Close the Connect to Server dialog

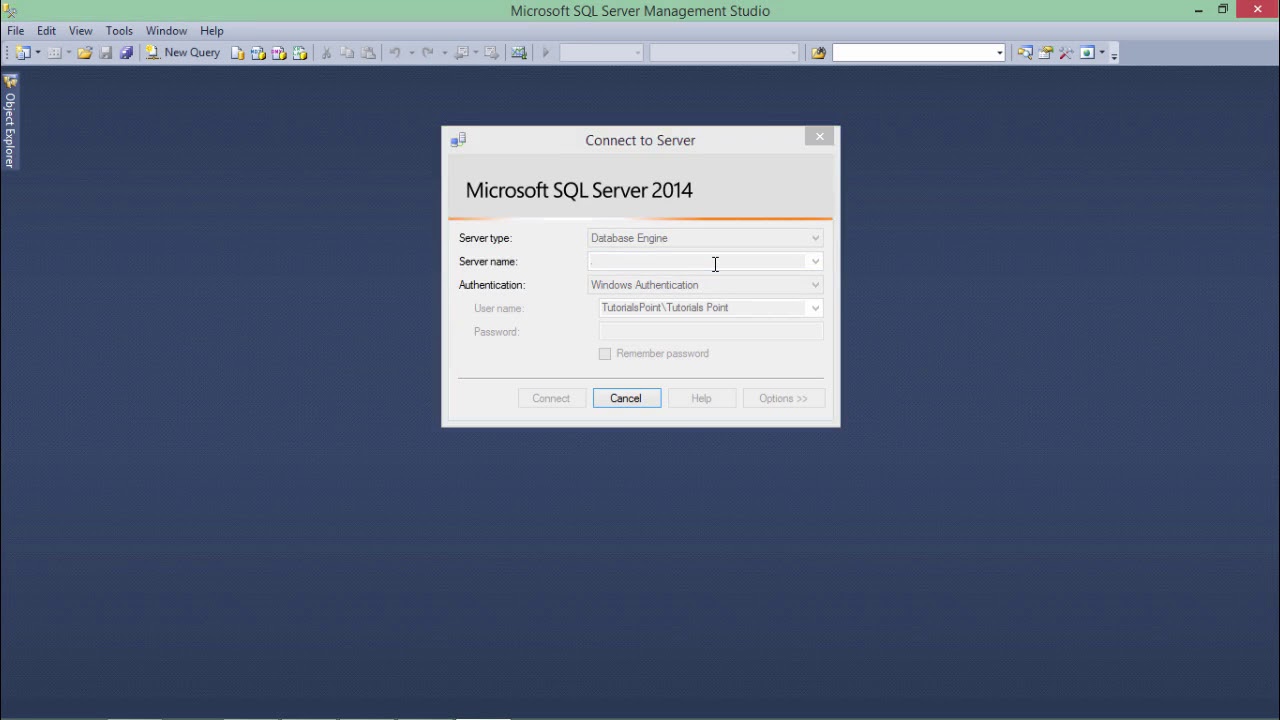820,137
